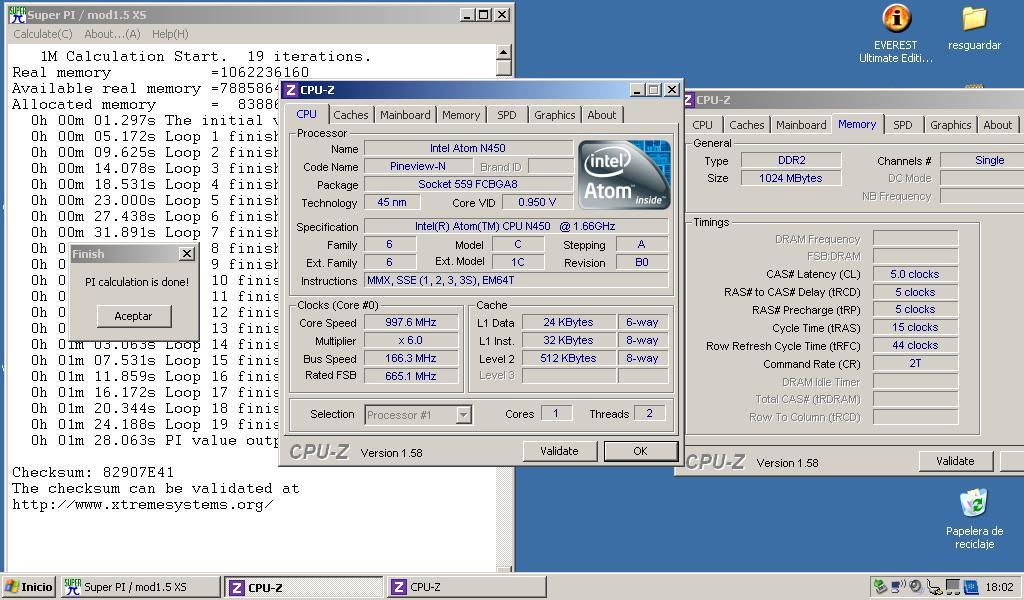Open the EVEREST Ultimate Edition desktop icon
This screenshot has height=600, width=1024.
tap(896, 34)
